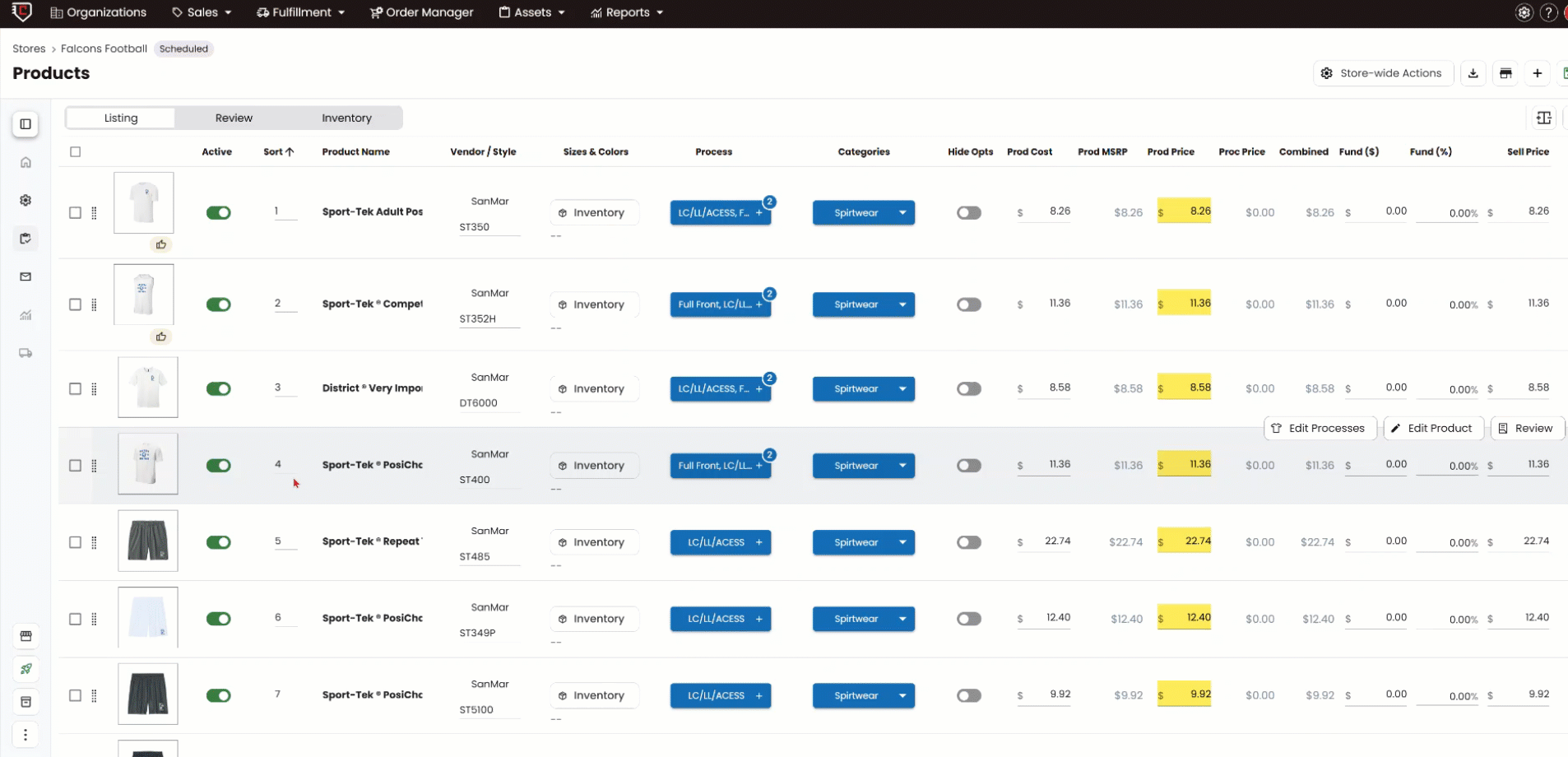The image size is (1568, 757).
Task: Click the Edit Processes button
Action: point(1319,429)
